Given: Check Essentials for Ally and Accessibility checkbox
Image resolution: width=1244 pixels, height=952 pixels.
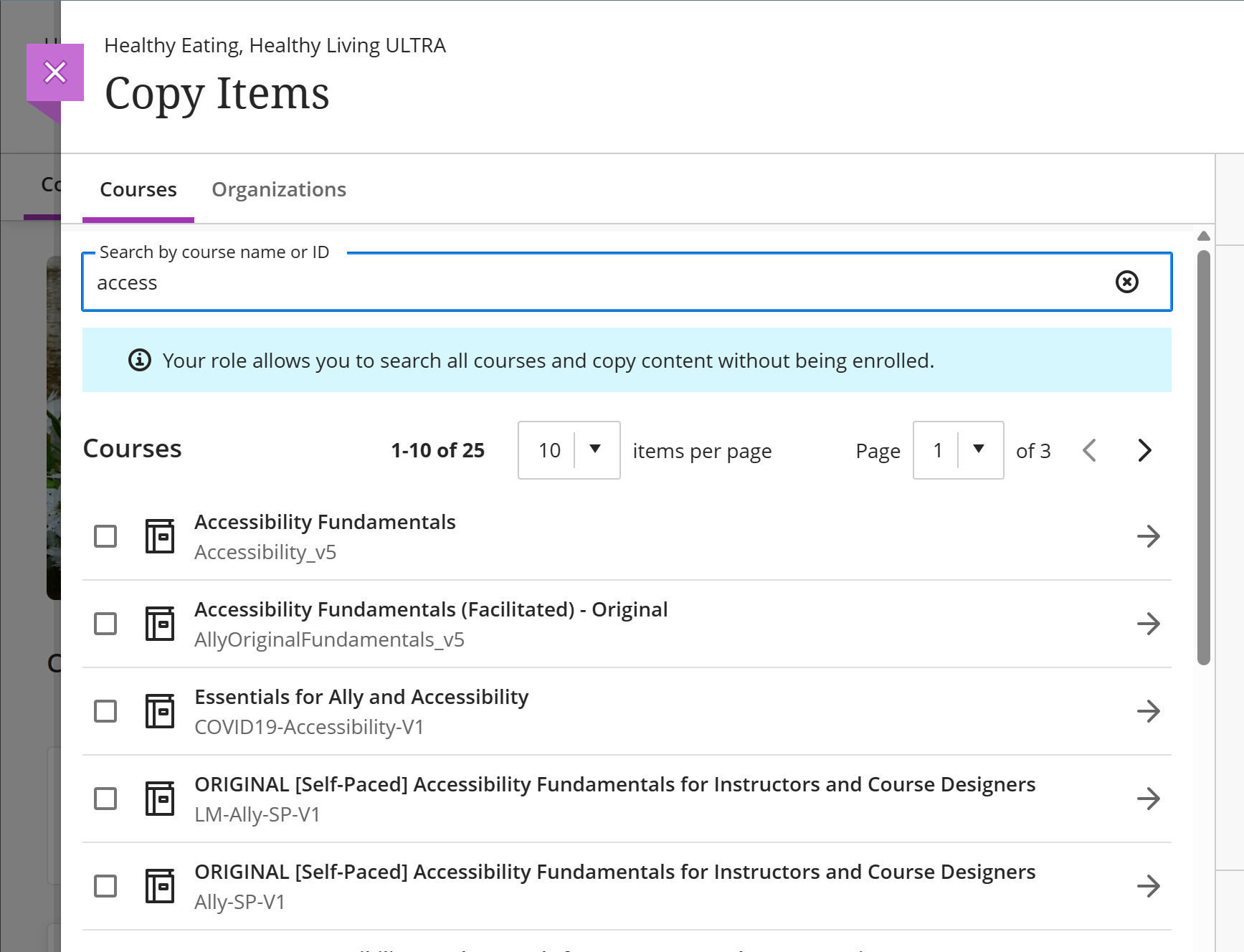Looking at the screenshot, I should pyautogui.click(x=105, y=711).
